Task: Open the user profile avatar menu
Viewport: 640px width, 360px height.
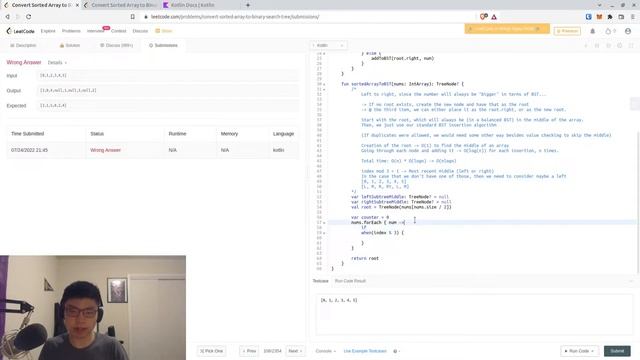Action: (x=628, y=31)
